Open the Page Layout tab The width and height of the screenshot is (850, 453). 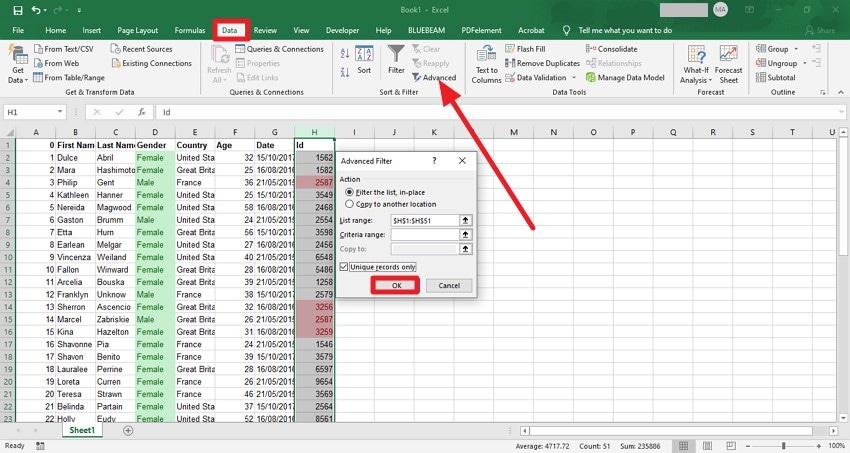(138, 30)
